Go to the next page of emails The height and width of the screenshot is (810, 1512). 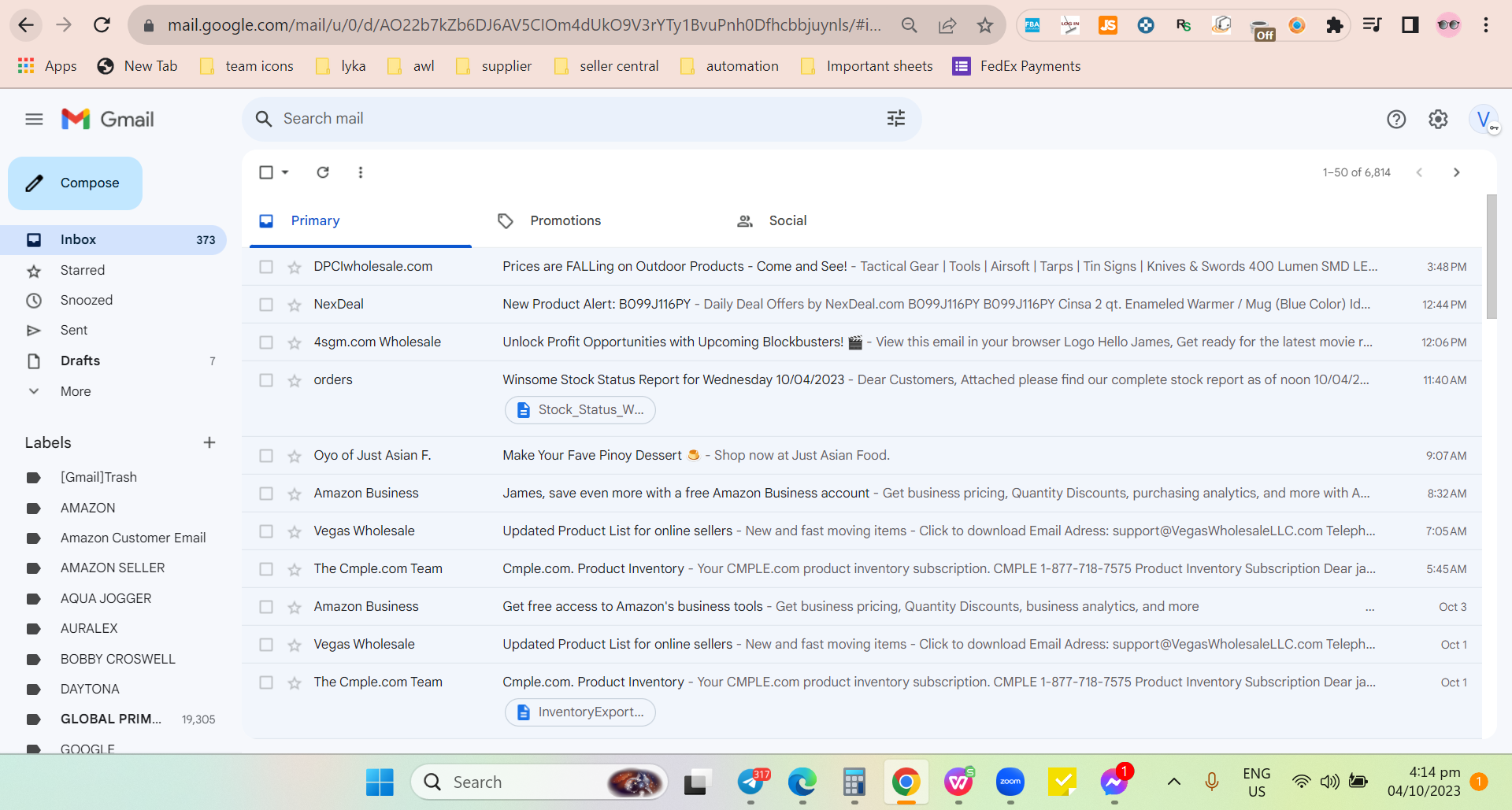[1456, 172]
